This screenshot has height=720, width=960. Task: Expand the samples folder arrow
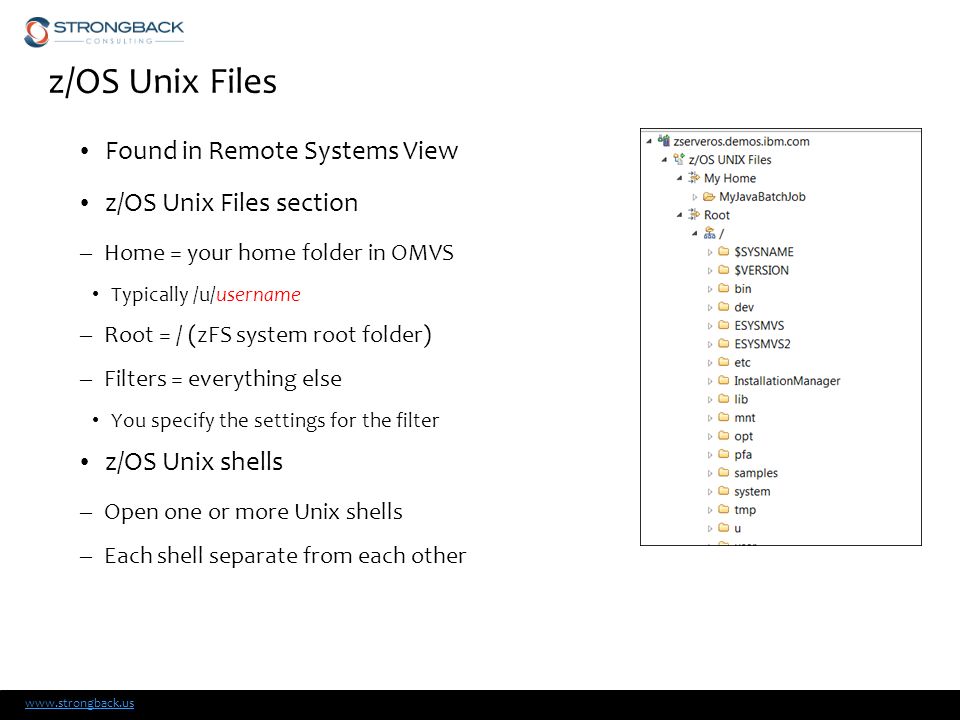point(710,473)
